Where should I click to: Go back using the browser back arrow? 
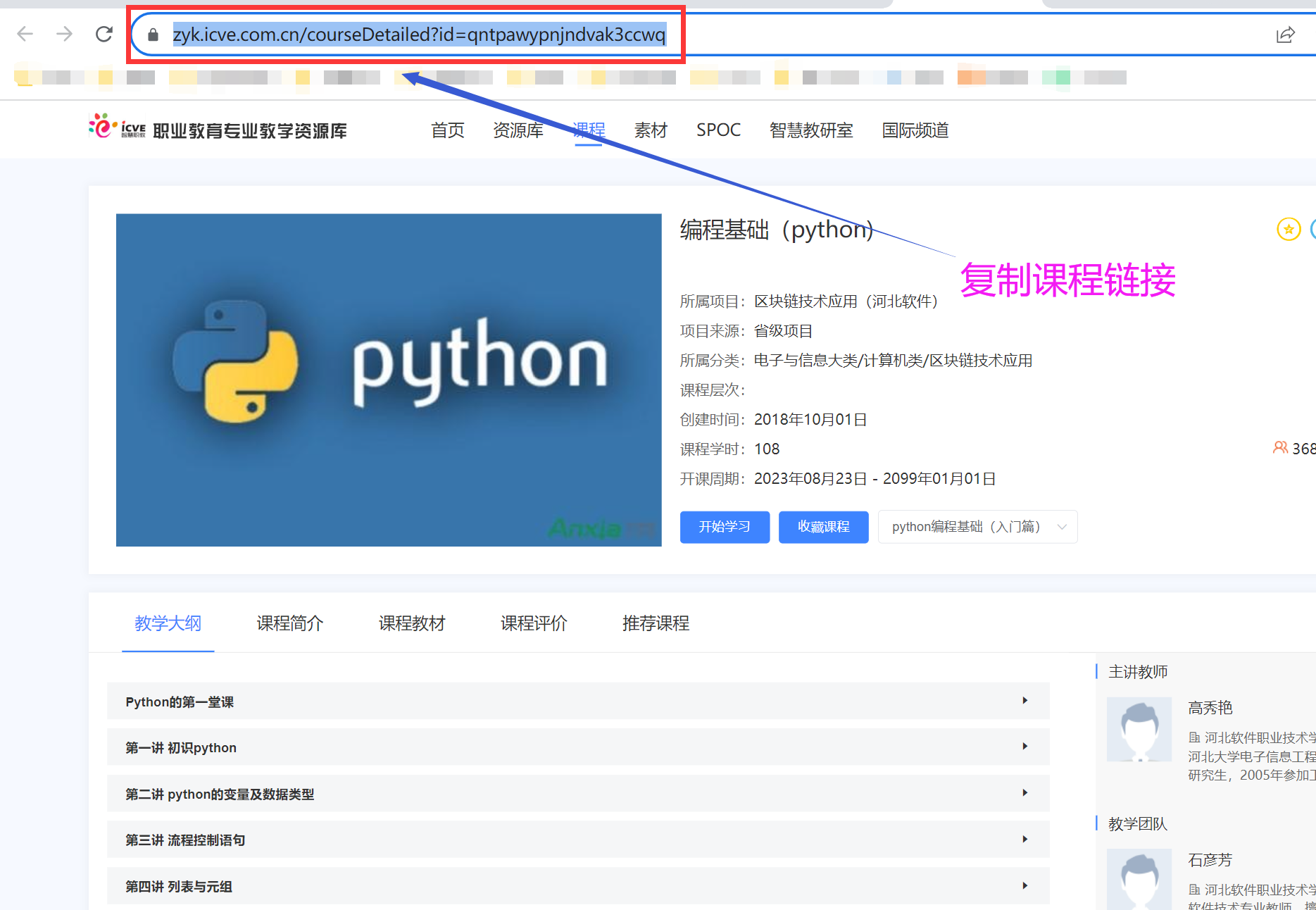(25, 34)
